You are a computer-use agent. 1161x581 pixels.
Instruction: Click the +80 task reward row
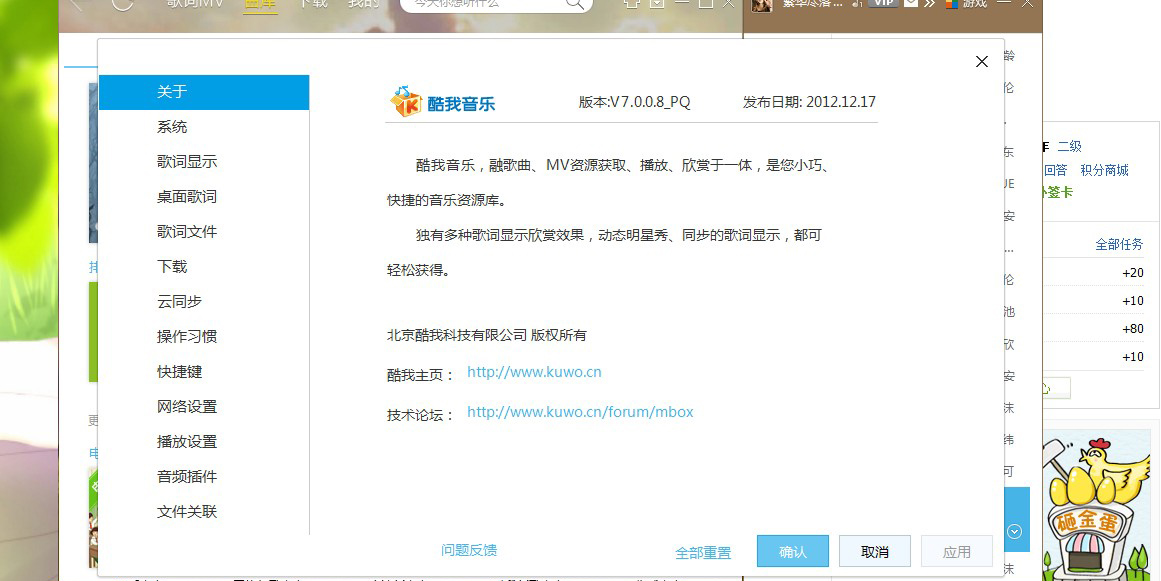pyautogui.click(x=1094, y=329)
